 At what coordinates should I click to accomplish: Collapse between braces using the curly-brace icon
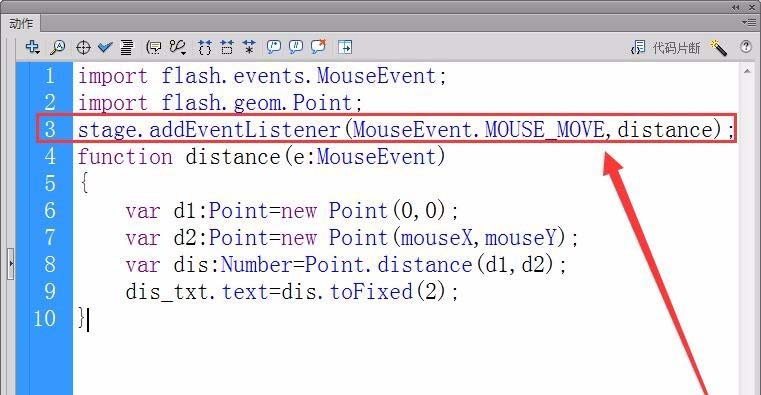pyautogui.click(x=205, y=47)
